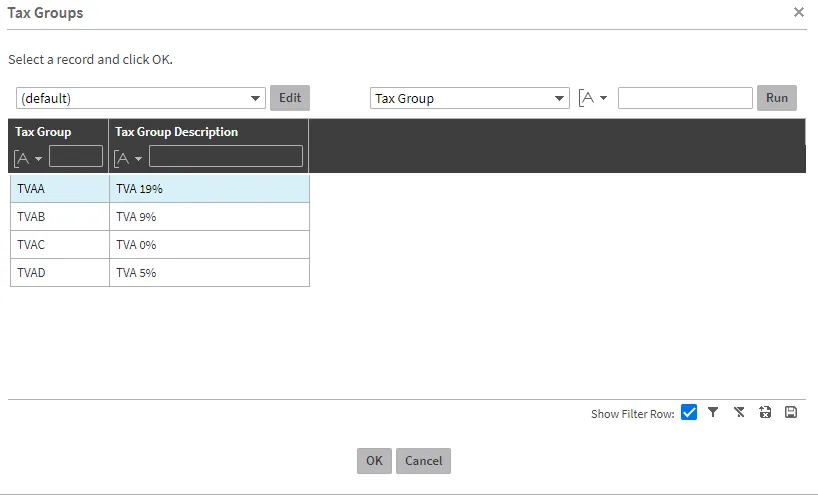Close the Tax Groups dialog

[799, 12]
